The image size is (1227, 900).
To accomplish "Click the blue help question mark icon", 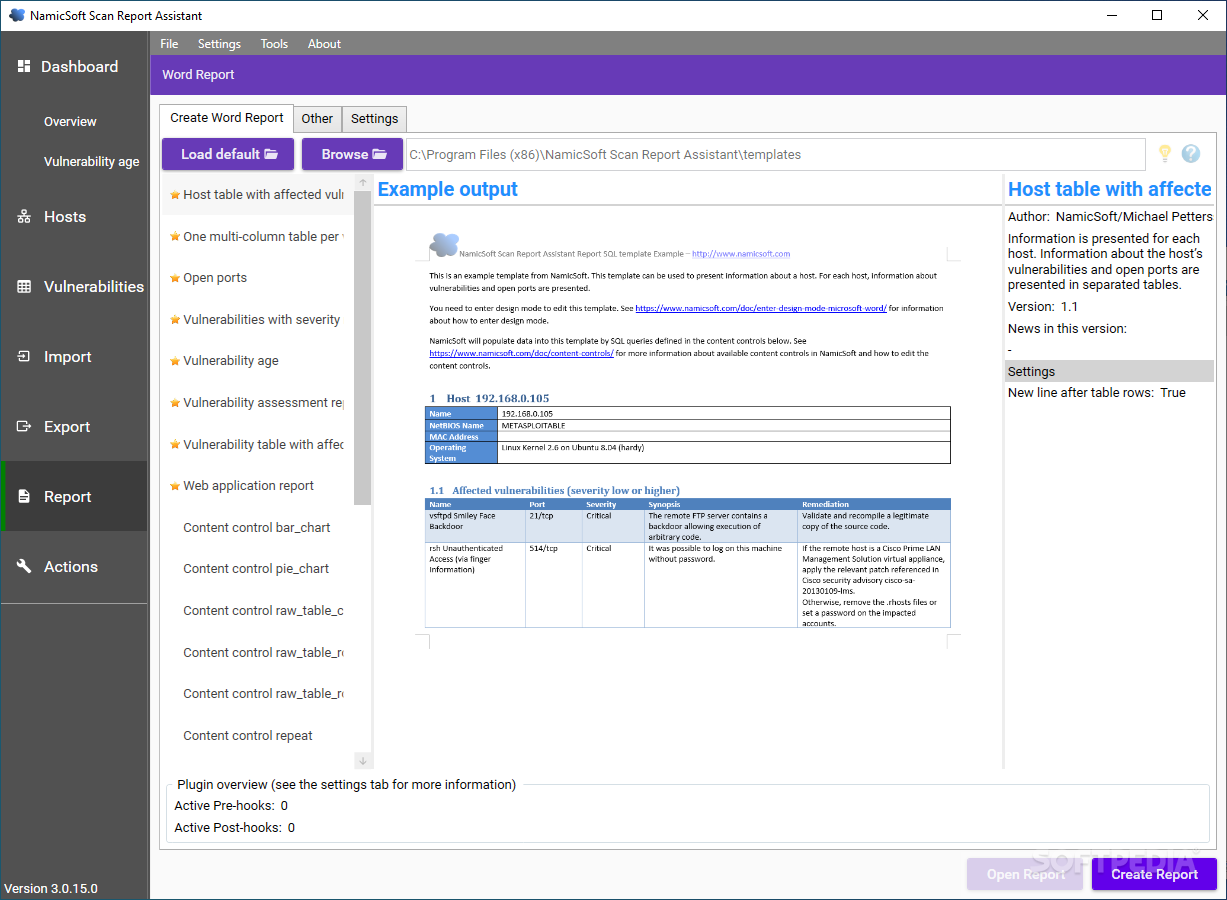I will [1190, 153].
